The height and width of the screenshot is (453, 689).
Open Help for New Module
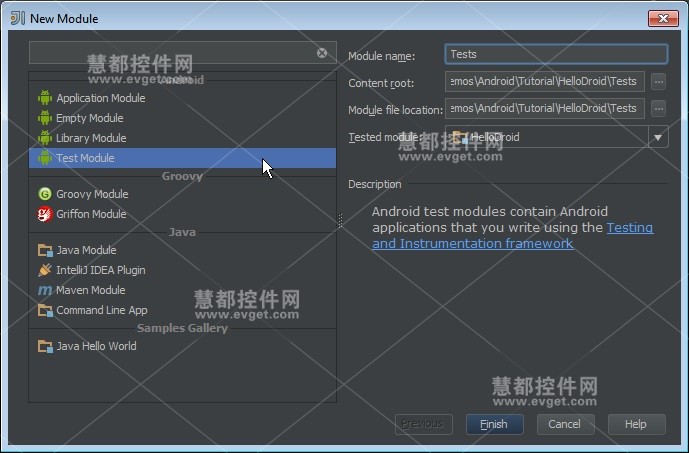point(636,424)
